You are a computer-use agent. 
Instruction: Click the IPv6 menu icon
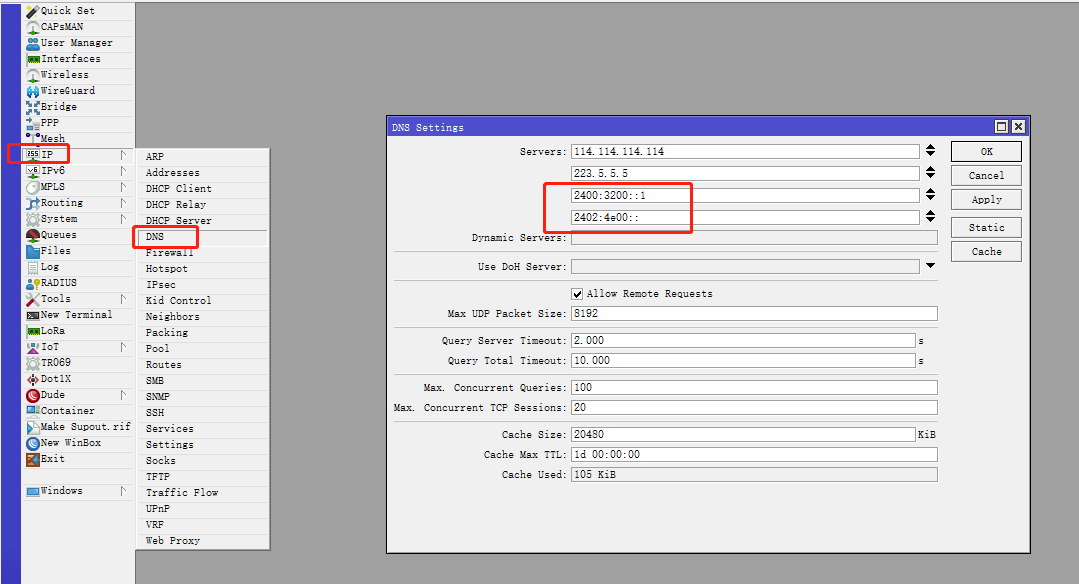point(32,171)
